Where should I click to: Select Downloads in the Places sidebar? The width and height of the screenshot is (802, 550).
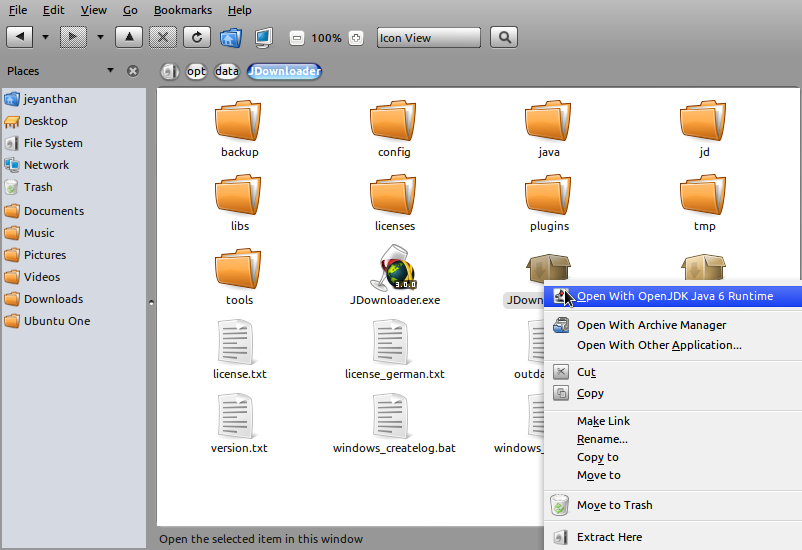pos(53,299)
